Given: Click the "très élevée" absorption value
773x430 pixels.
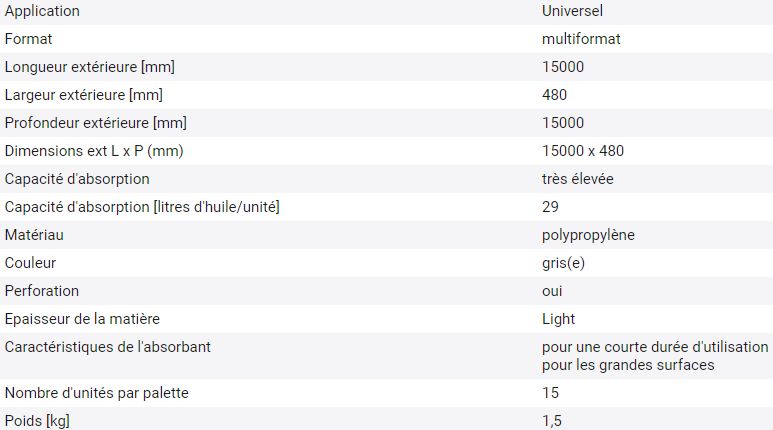Looking at the screenshot, I should [x=577, y=179].
